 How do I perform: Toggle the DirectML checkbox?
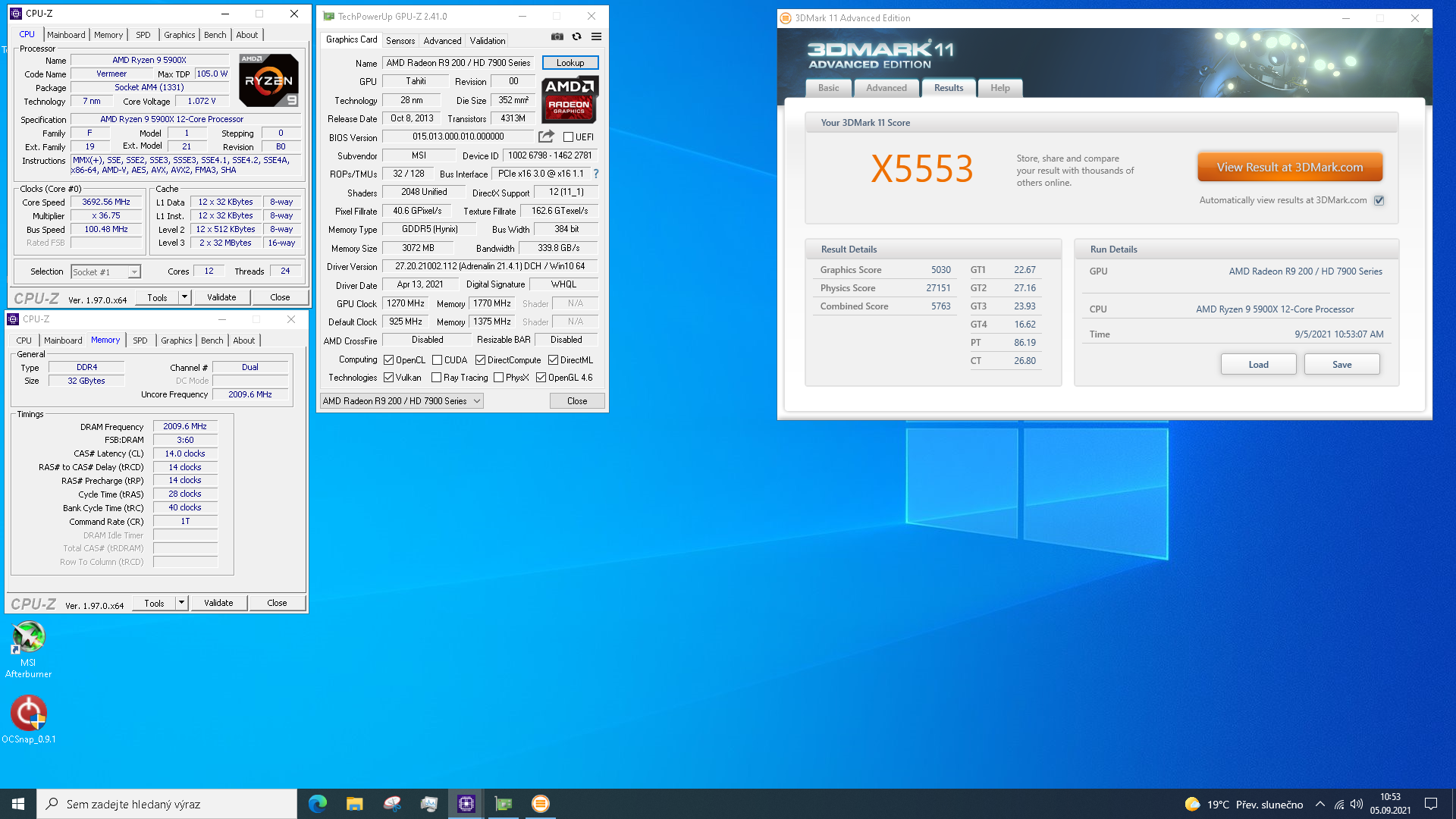pyautogui.click(x=553, y=360)
